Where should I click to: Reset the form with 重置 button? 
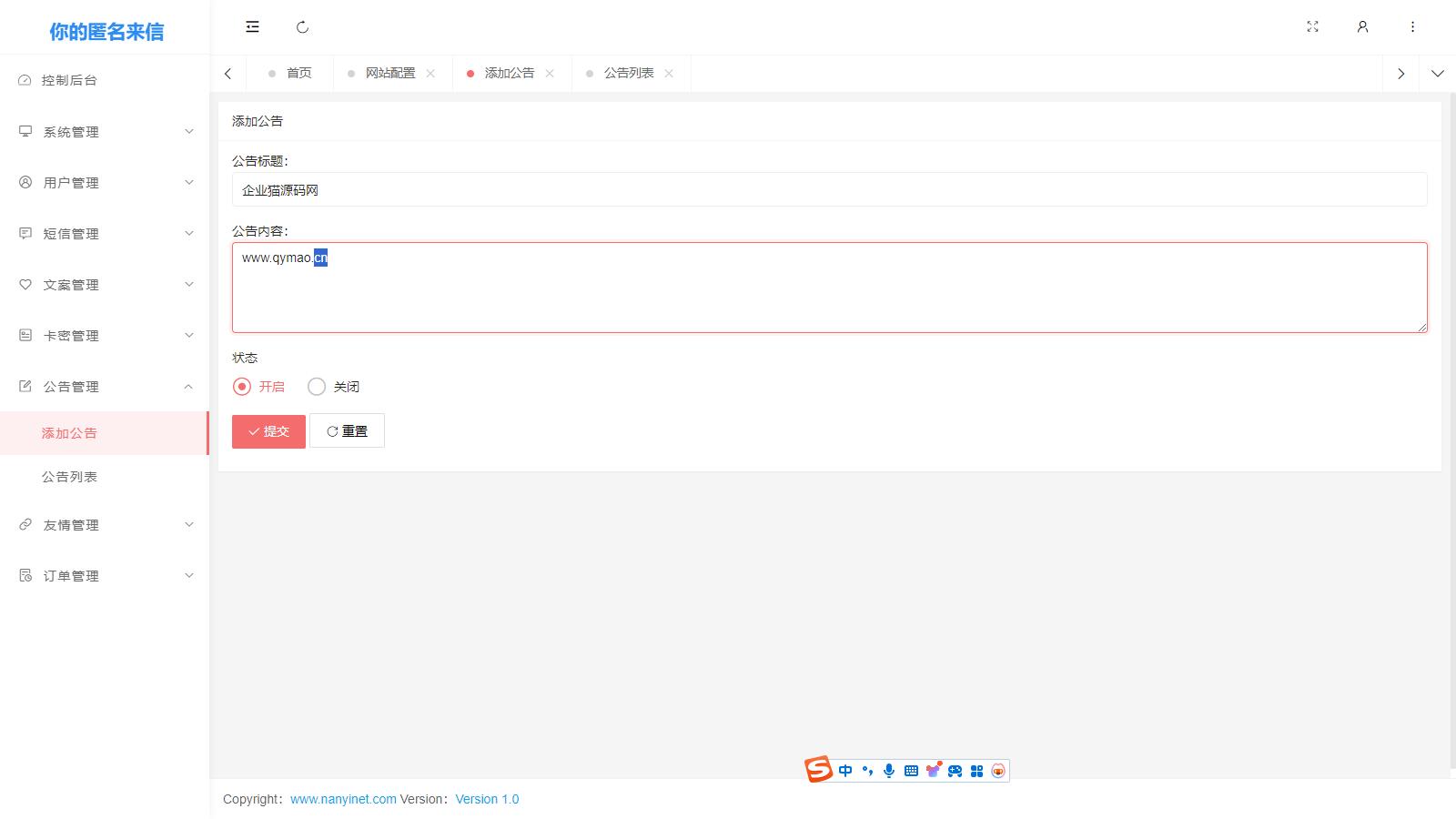347,430
